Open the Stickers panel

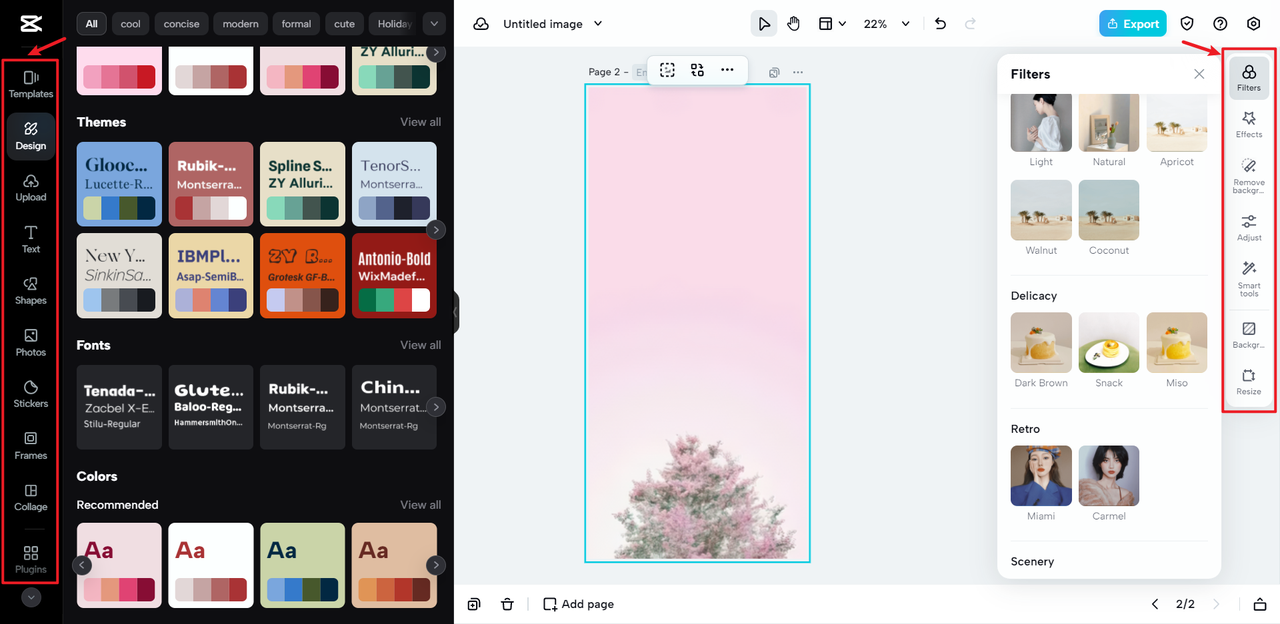click(x=30, y=394)
